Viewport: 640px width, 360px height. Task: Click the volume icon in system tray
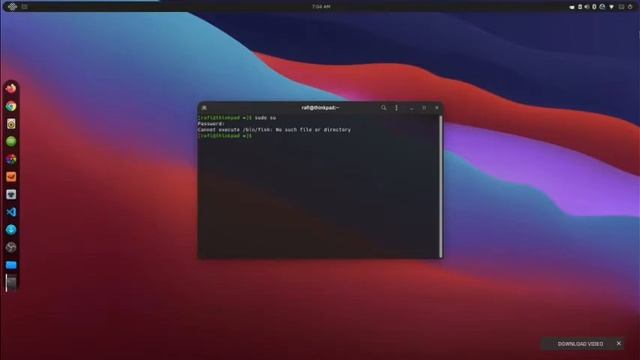click(587, 7)
